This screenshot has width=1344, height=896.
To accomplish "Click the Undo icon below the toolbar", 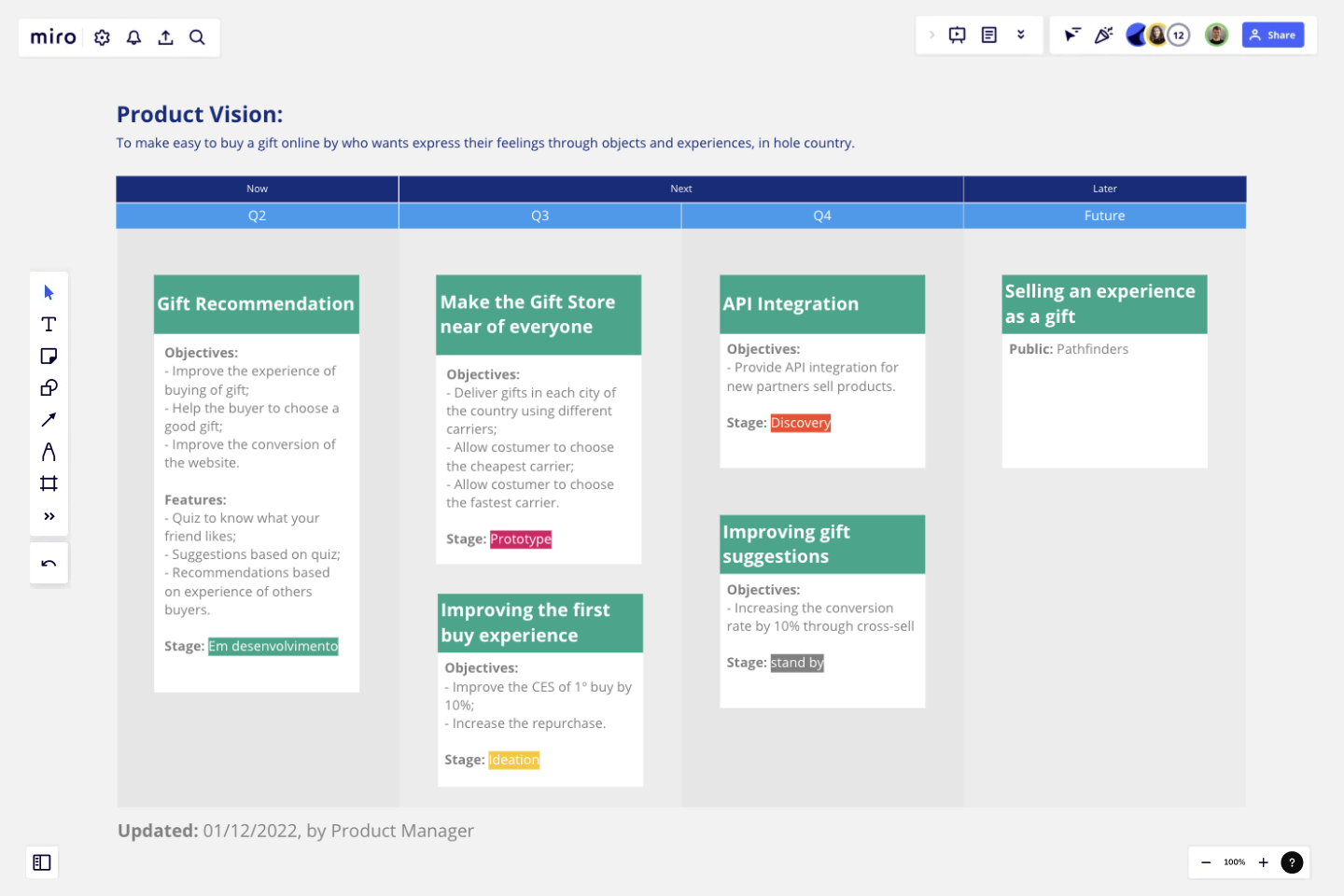I will point(49,563).
